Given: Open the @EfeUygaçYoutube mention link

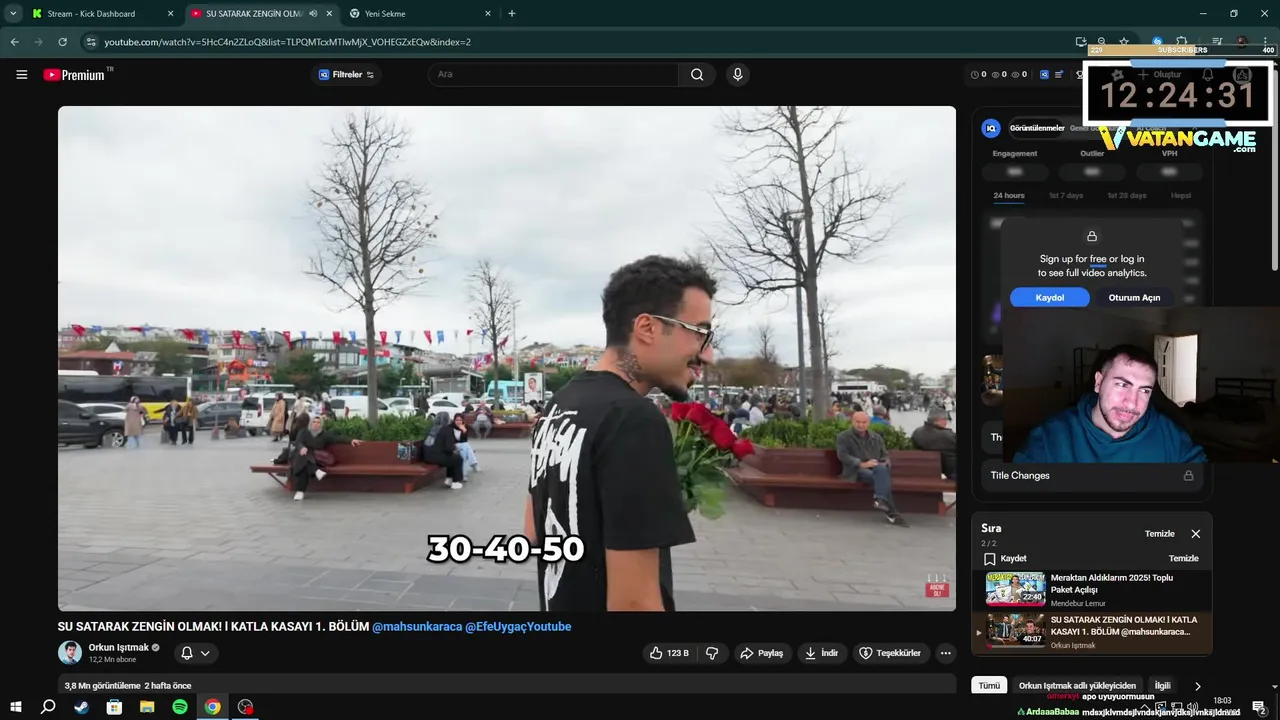Looking at the screenshot, I should (518, 627).
